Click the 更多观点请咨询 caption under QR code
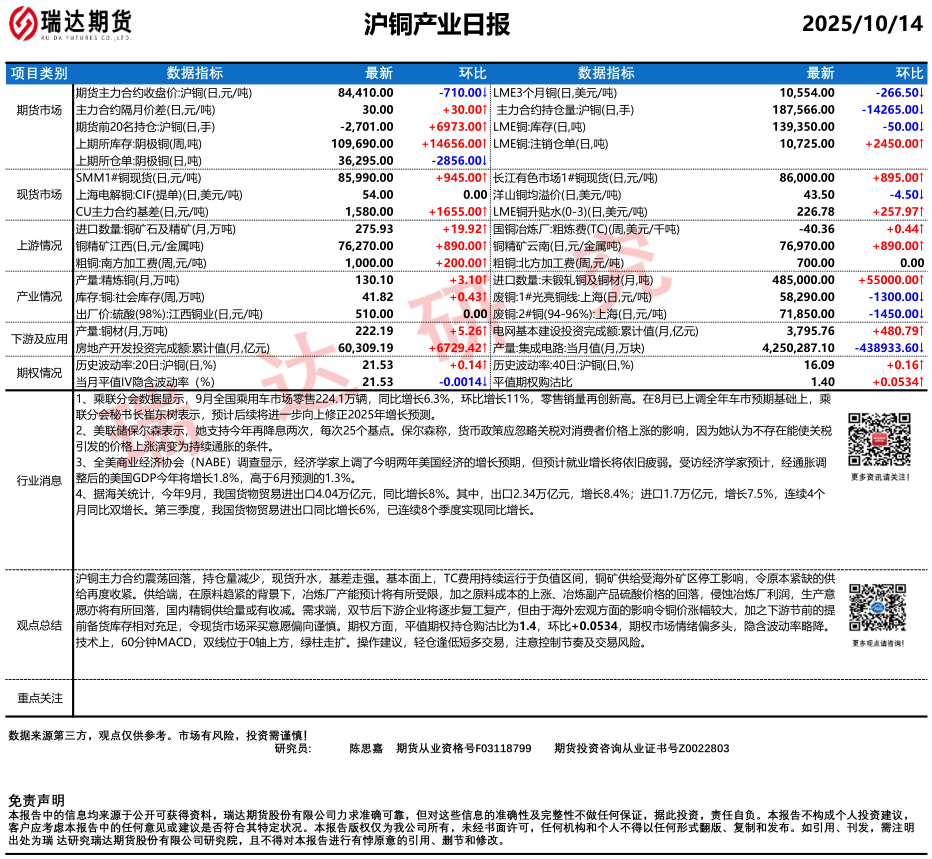 click(x=878, y=643)
